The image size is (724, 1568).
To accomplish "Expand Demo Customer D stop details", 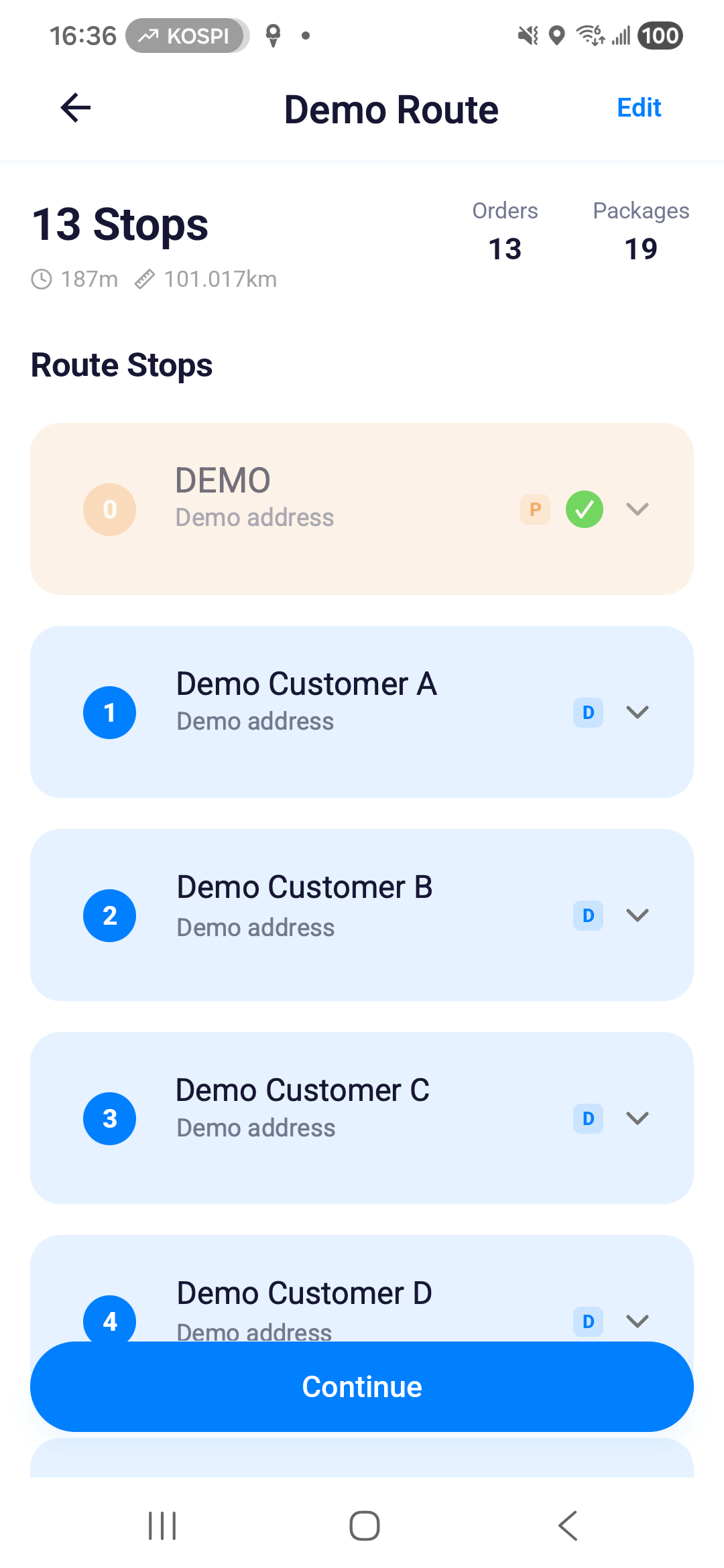I will tap(638, 1321).
